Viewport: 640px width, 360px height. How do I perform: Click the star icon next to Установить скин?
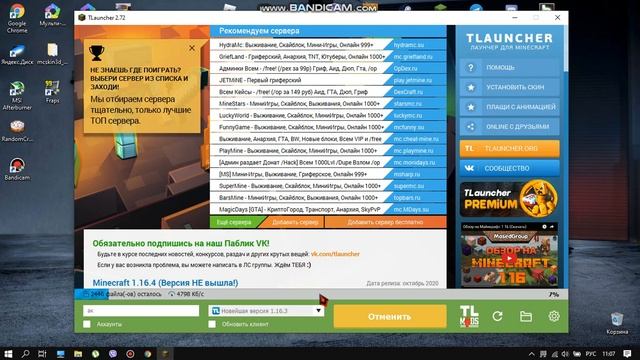pos(471,87)
